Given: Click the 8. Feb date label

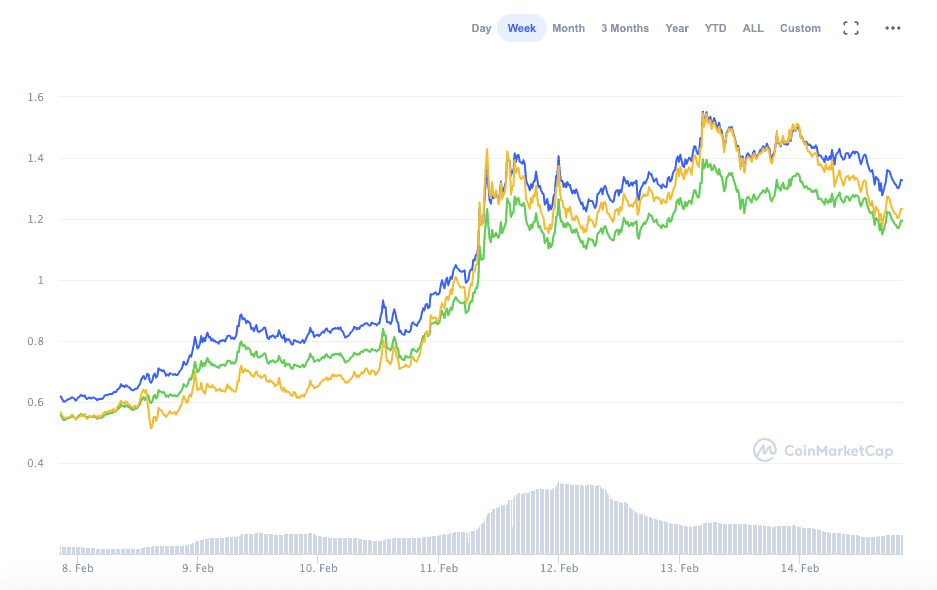Looking at the screenshot, I should click(77, 568).
